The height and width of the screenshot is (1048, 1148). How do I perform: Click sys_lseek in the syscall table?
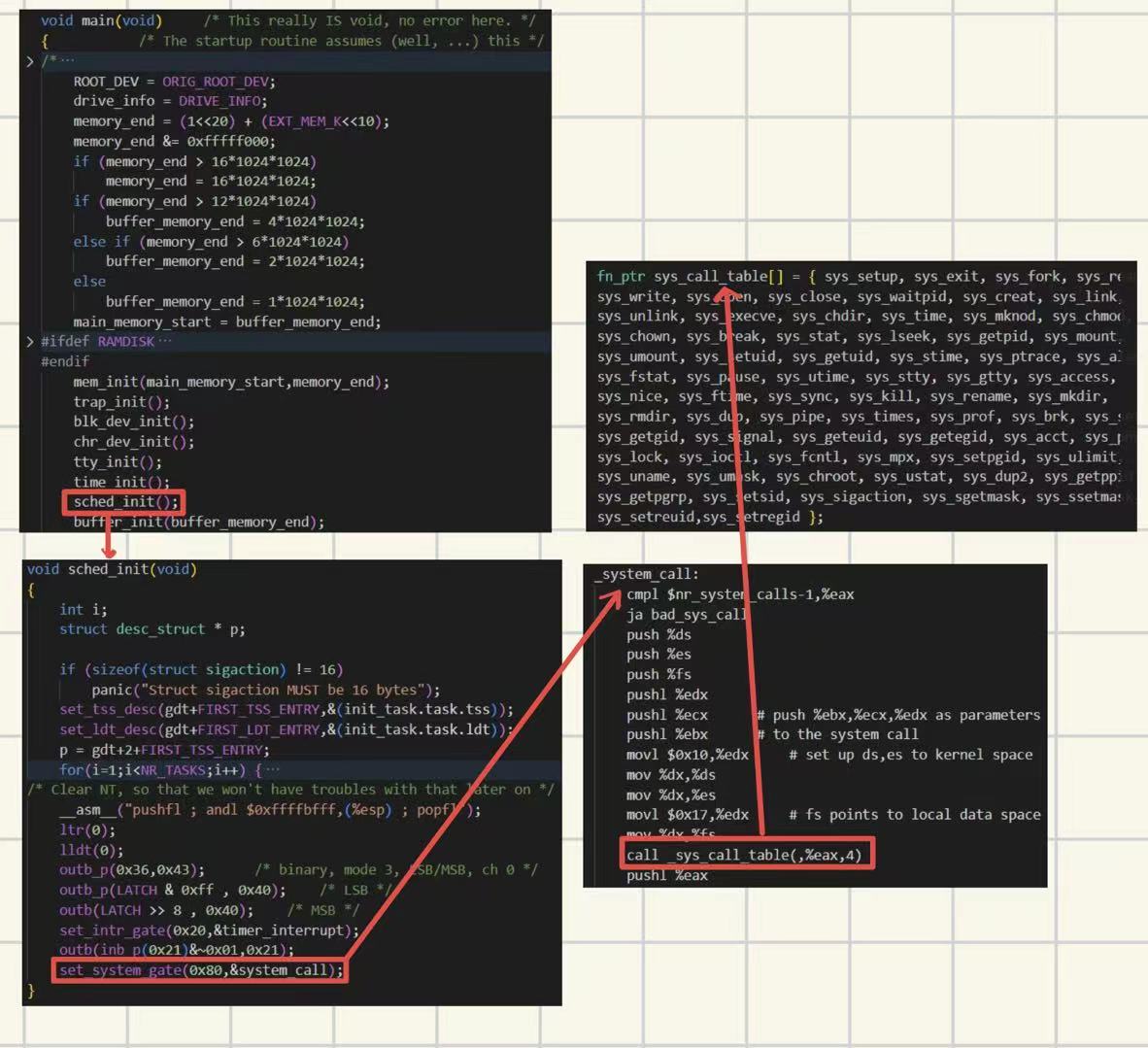click(x=894, y=336)
